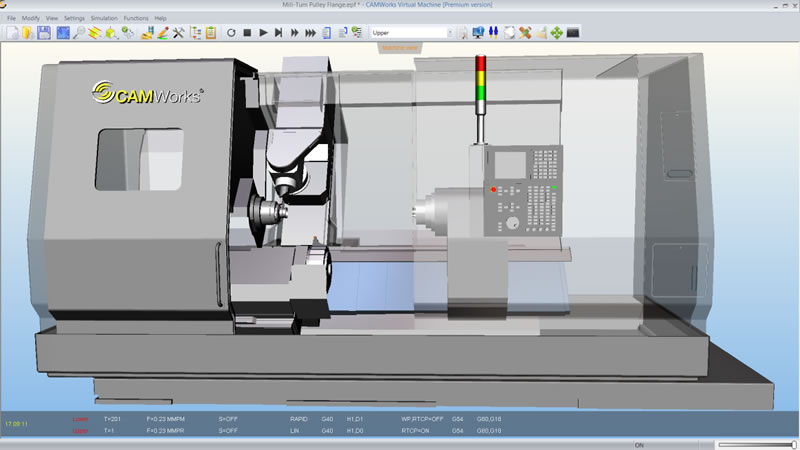Click the WP,RTCP=OFF status entry
The image size is (800, 450).
tap(422, 419)
